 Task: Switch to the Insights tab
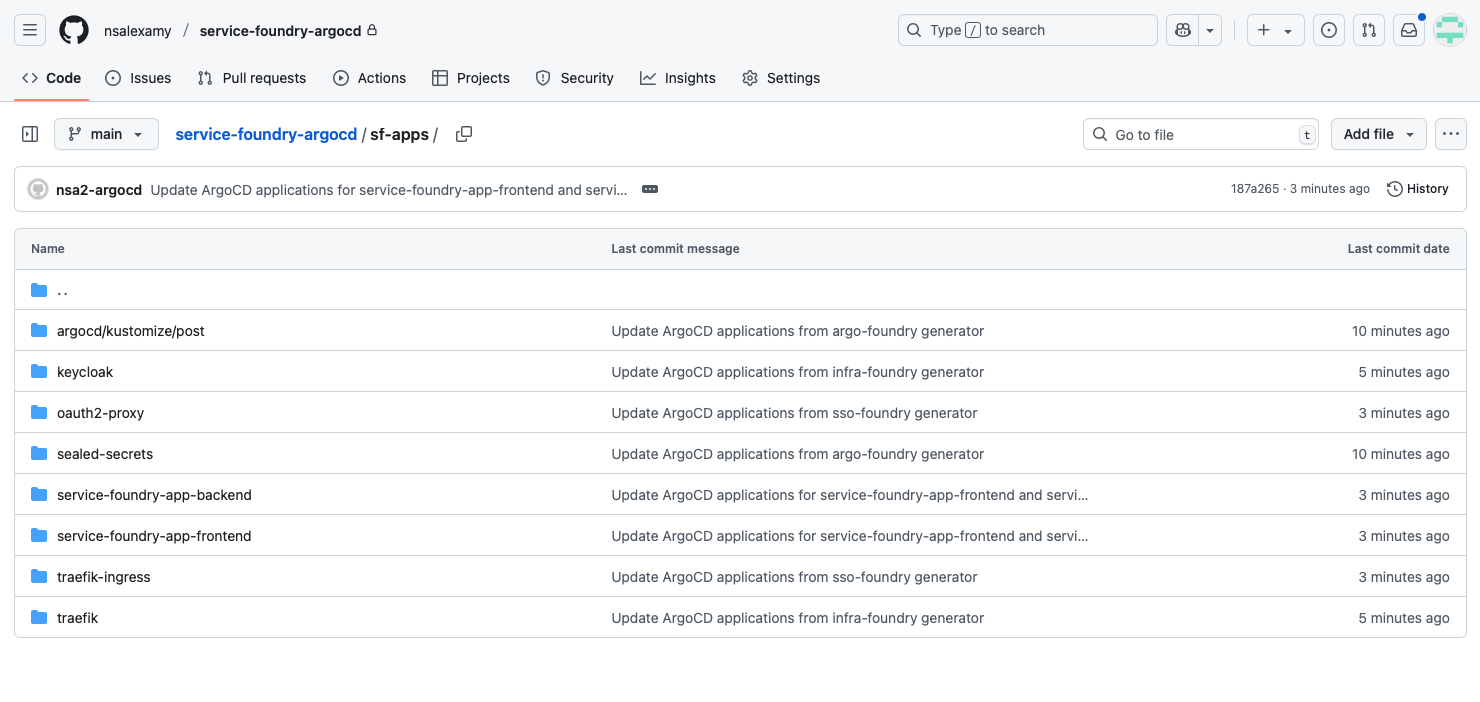coord(678,78)
